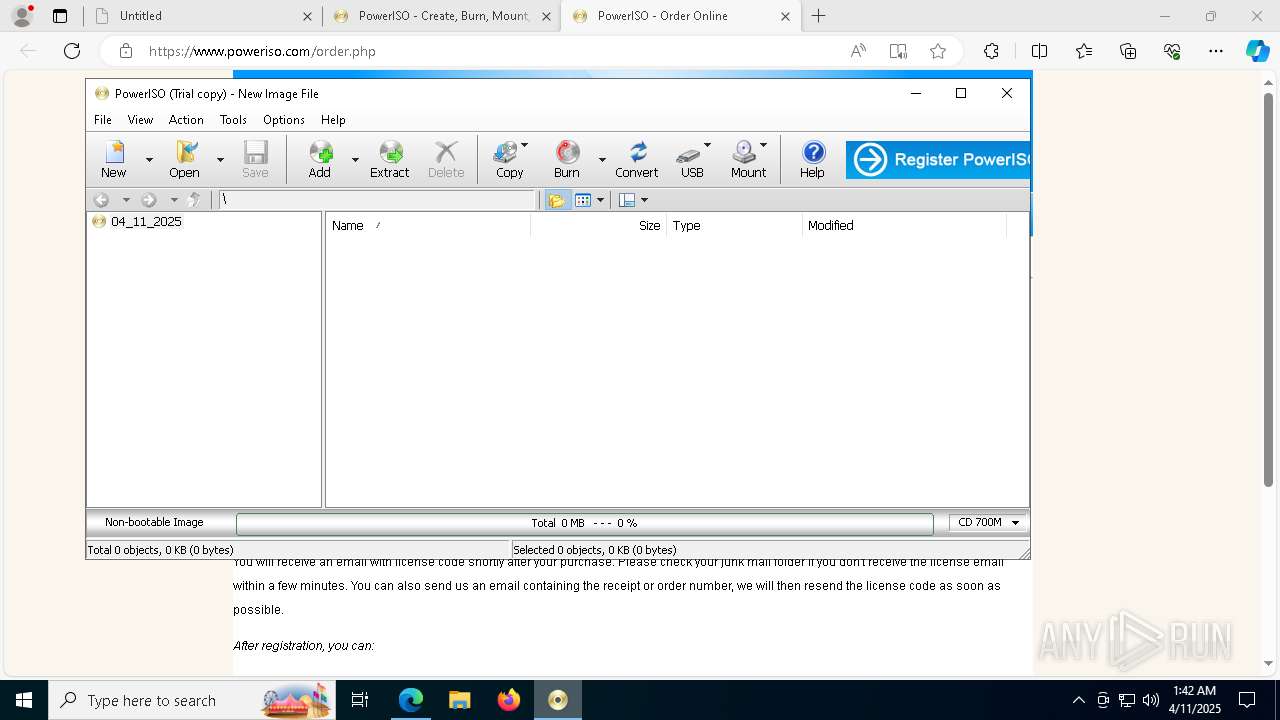Image resolution: width=1280 pixels, height=720 pixels.
Task: Click the Mount toolbar icon
Action: click(748, 159)
